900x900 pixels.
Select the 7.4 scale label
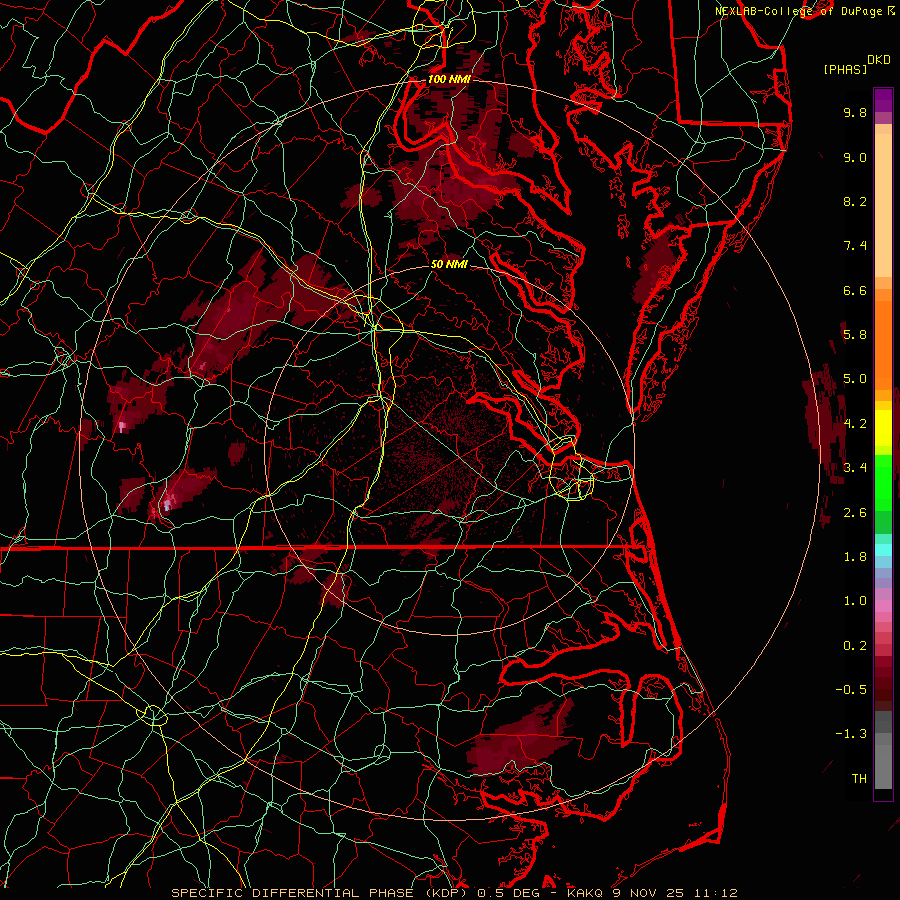[855, 246]
